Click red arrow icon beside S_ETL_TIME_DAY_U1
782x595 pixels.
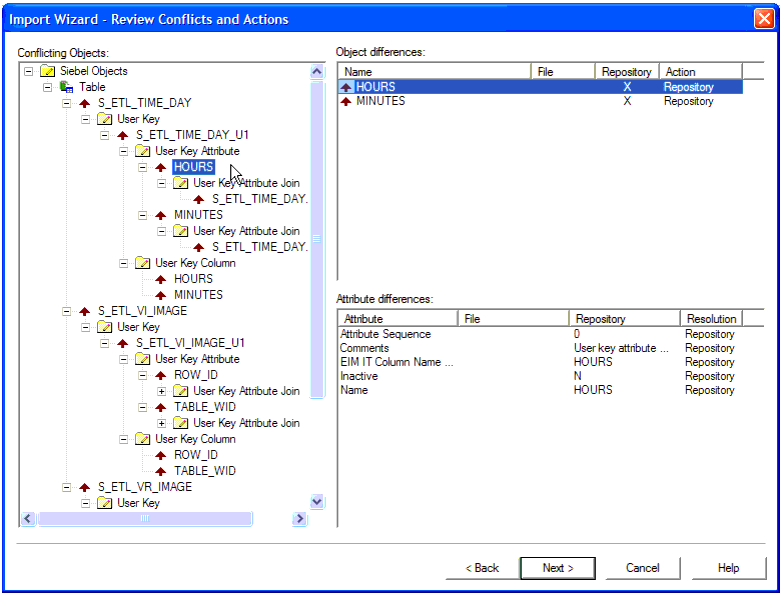pyautogui.click(x=123, y=135)
